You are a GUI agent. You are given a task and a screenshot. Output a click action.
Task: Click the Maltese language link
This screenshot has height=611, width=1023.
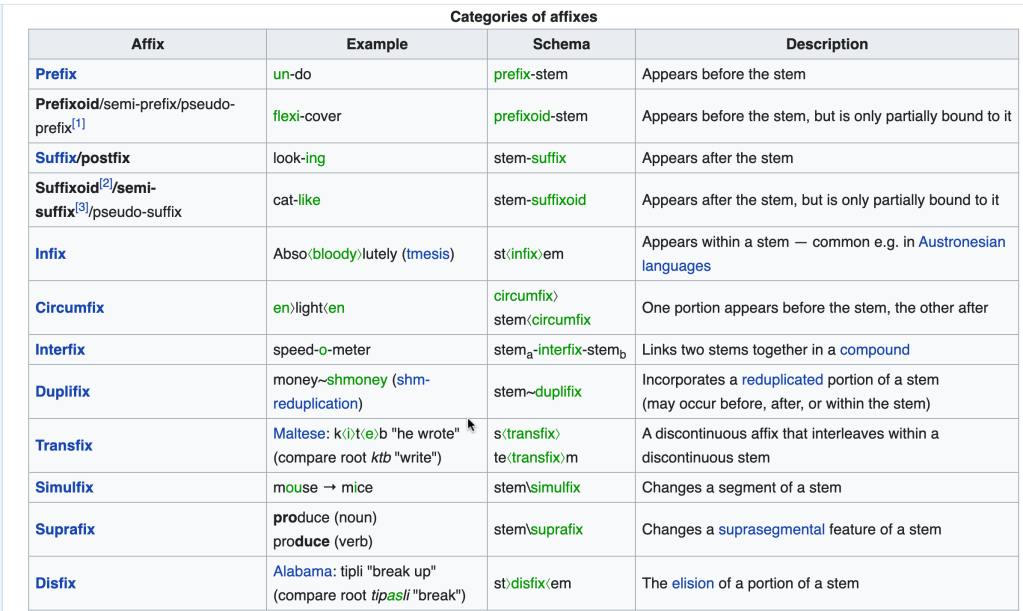pos(298,434)
